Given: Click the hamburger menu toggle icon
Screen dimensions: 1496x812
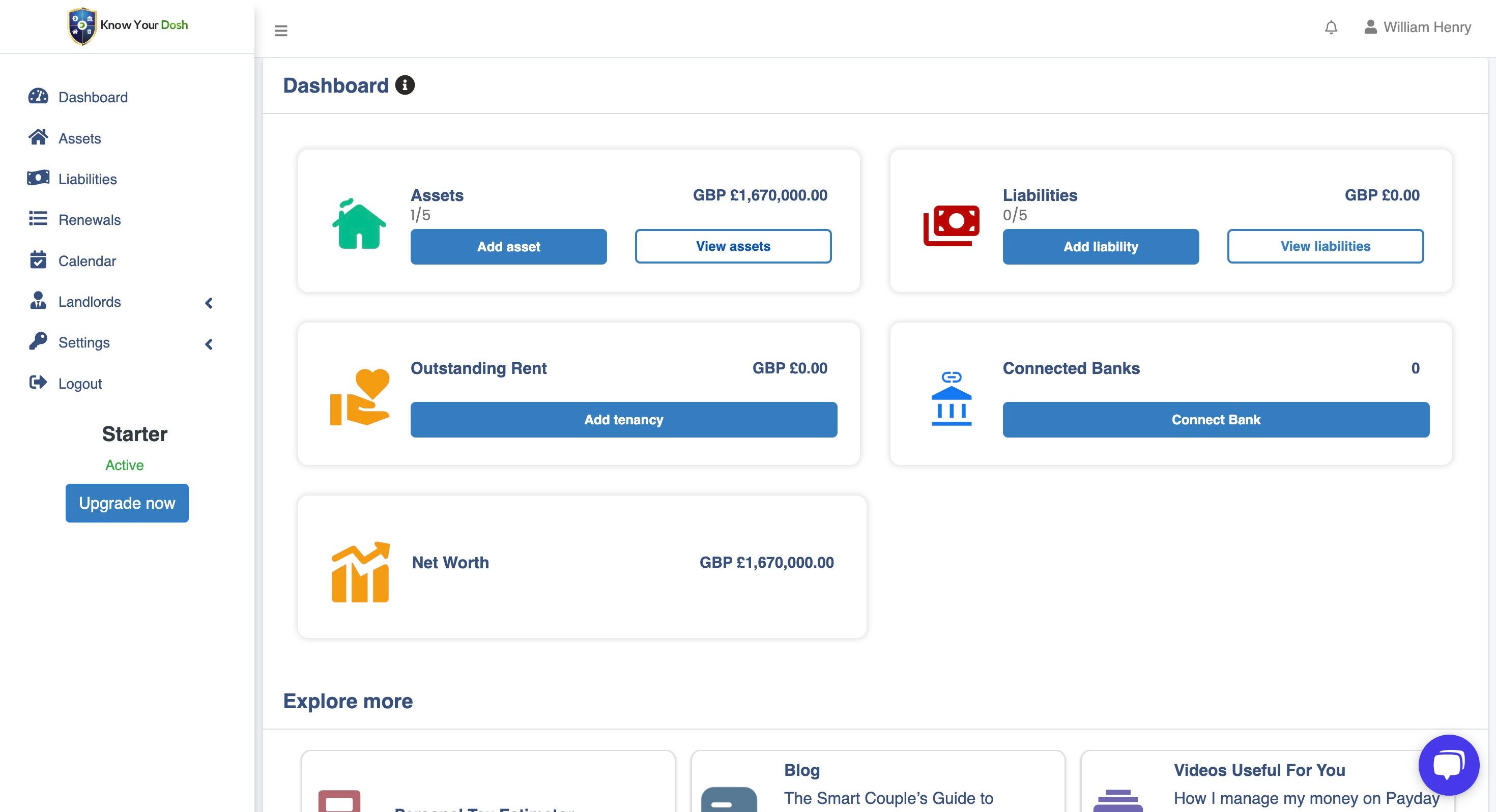Looking at the screenshot, I should [280, 30].
